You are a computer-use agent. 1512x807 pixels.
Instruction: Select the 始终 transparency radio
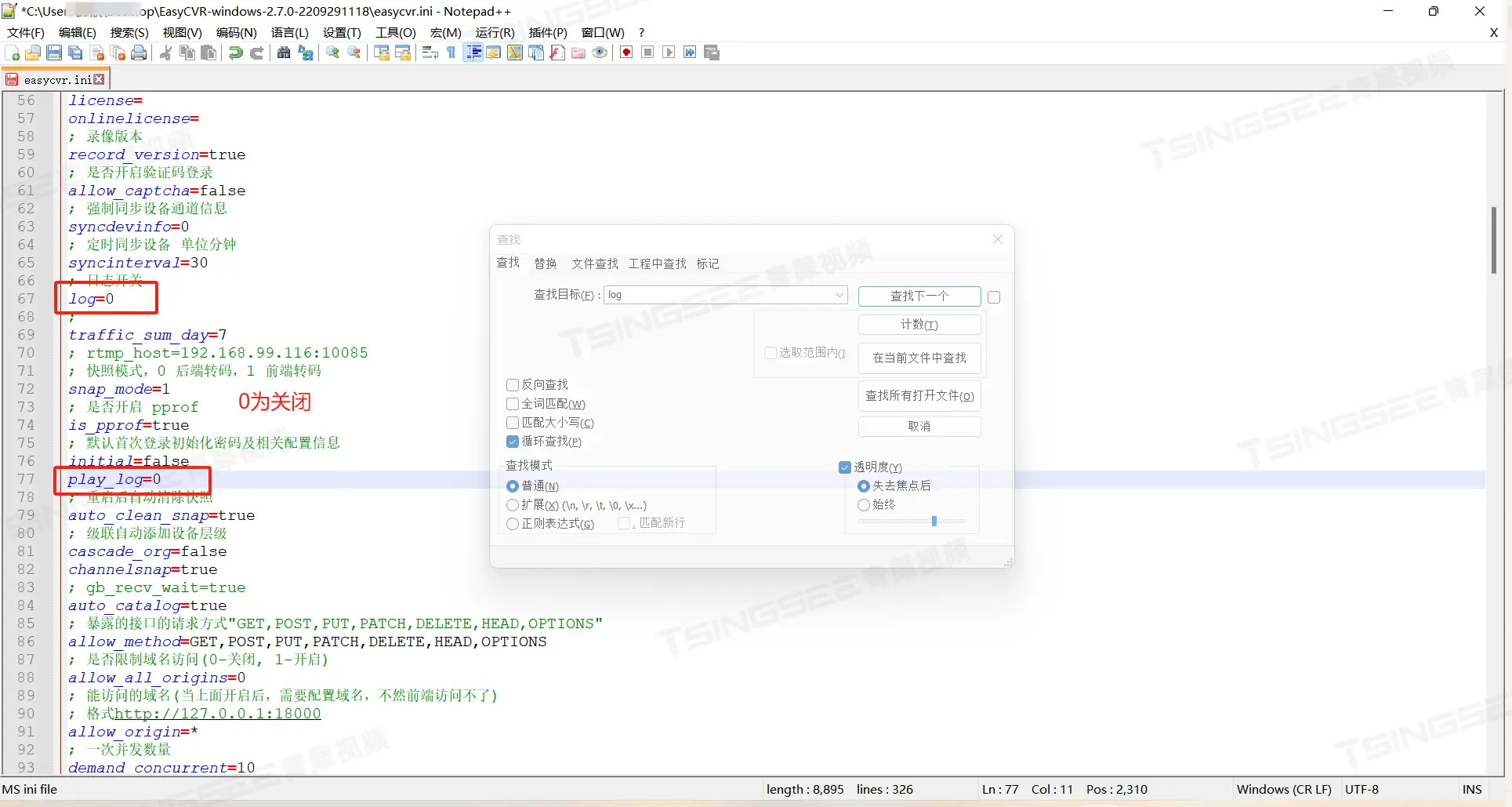pos(864,505)
